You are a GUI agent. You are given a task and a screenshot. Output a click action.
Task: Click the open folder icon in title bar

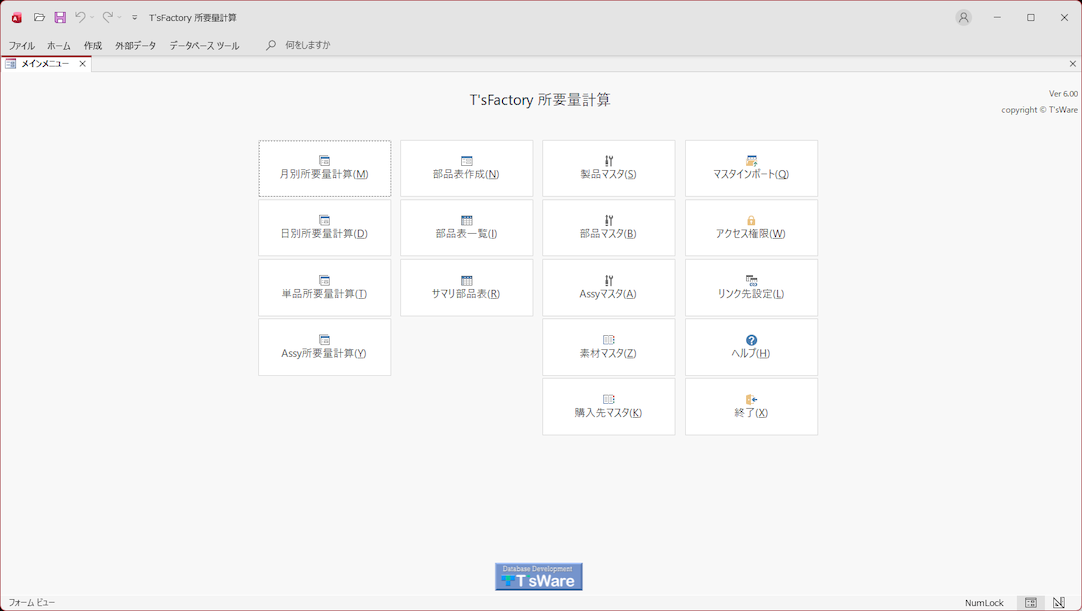(x=39, y=18)
